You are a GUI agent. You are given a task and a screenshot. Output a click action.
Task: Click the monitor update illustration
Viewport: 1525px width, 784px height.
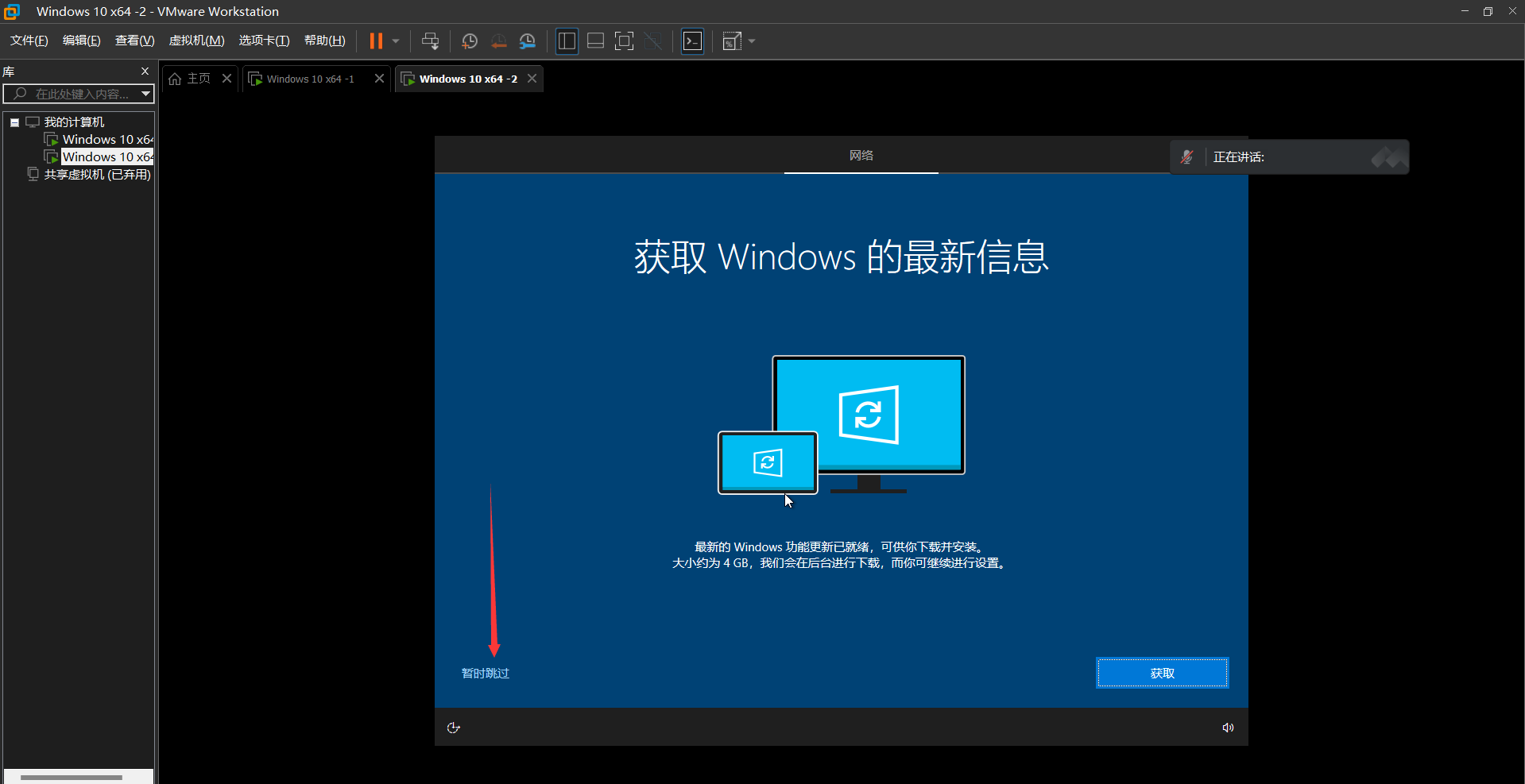[x=842, y=425]
